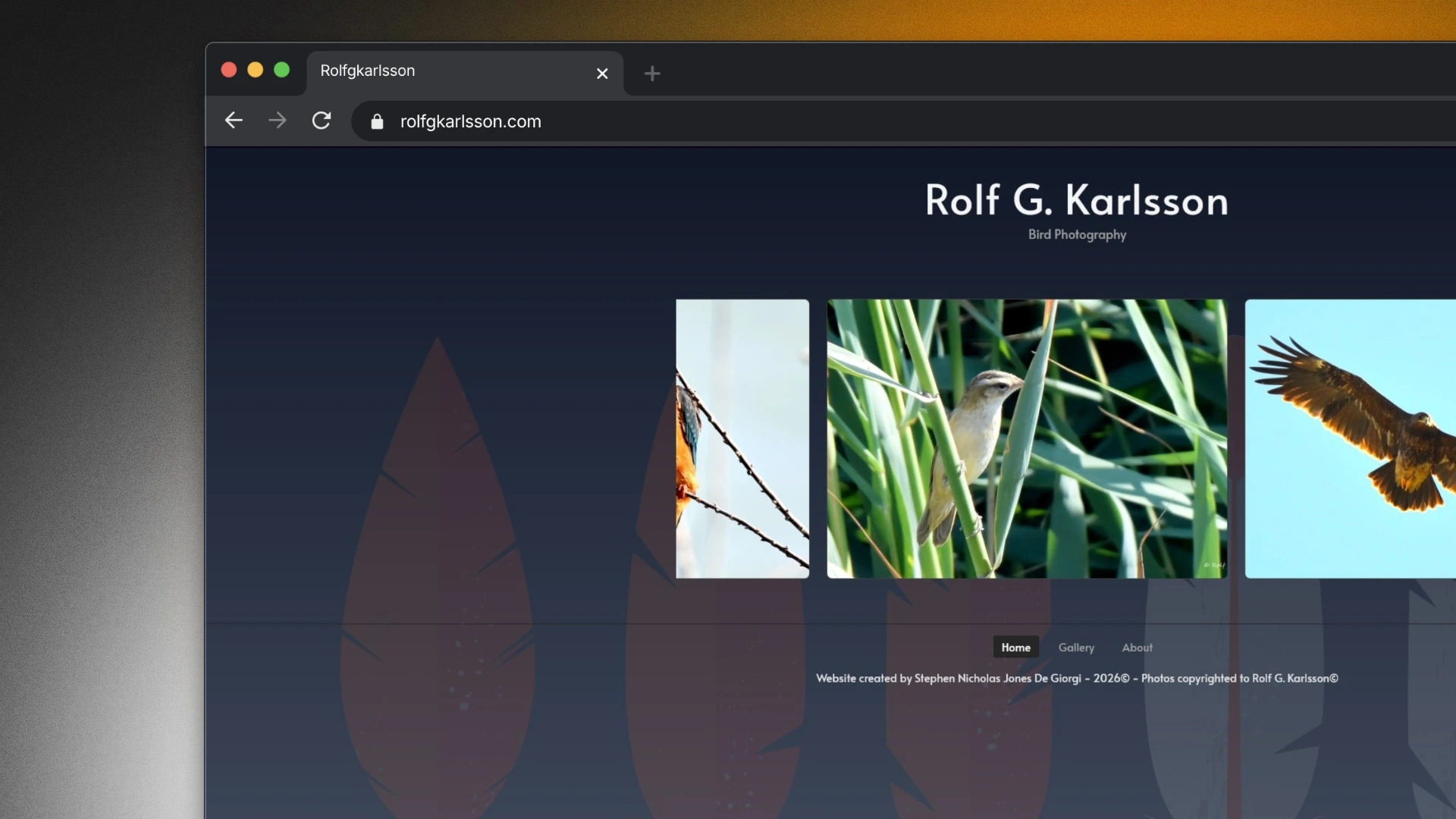Click the yellow window minimize button
The width and height of the screenshot is (1456, 819).
point(256,70)
